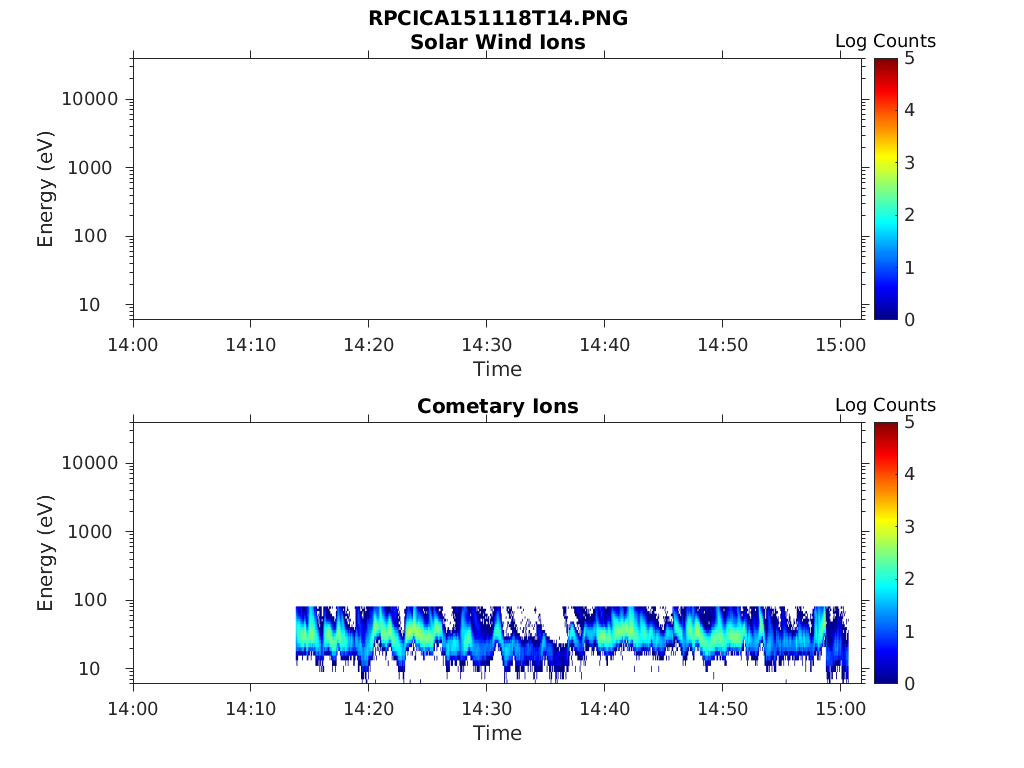Click the 100 energy label on top plot
The width and height of the screenshot is (1024, 768).
(x=89, y=236)
